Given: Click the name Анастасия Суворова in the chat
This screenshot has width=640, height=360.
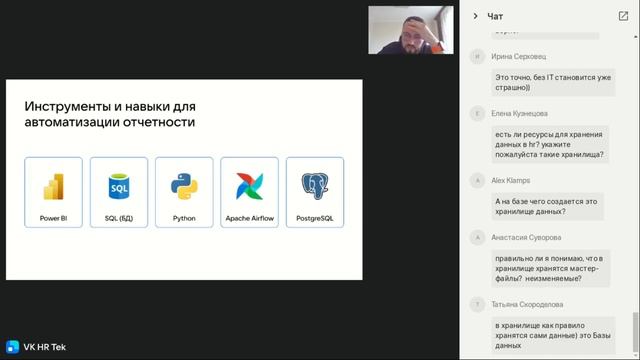Looking at the screenshot, I should 526,238.
